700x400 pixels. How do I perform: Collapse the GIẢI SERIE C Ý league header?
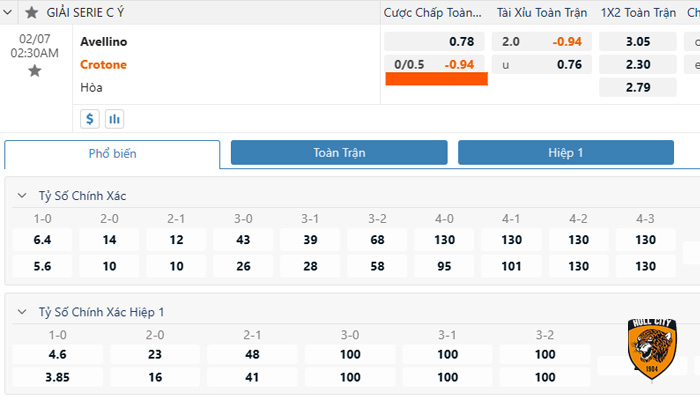click(x=12, y=13)
